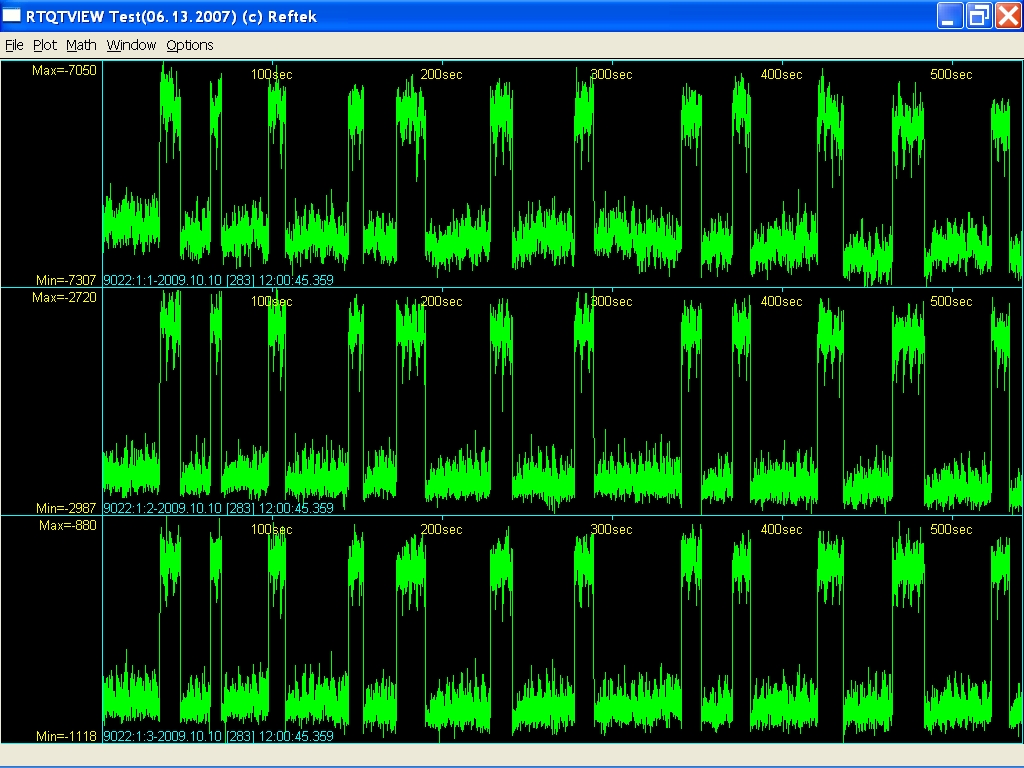
Task: Click the 400sec marker in channel 9022:1:2 plot
Action: click(x=781, y=302)
